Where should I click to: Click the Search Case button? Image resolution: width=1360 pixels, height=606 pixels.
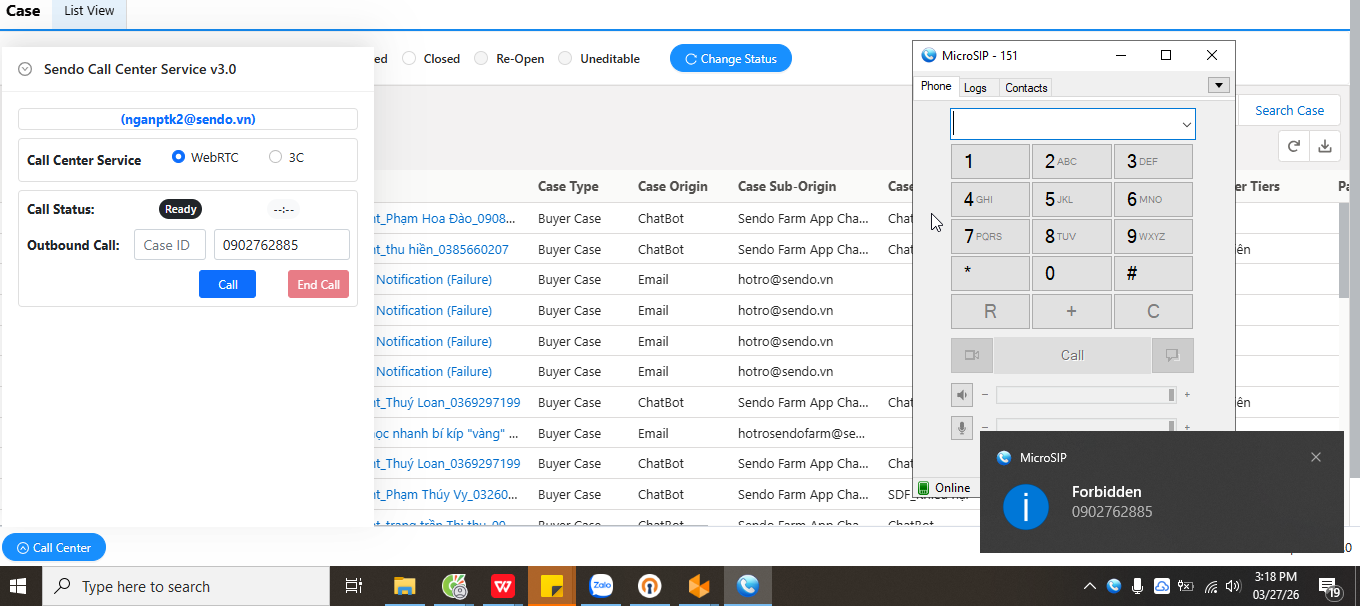click(1289, 111)
